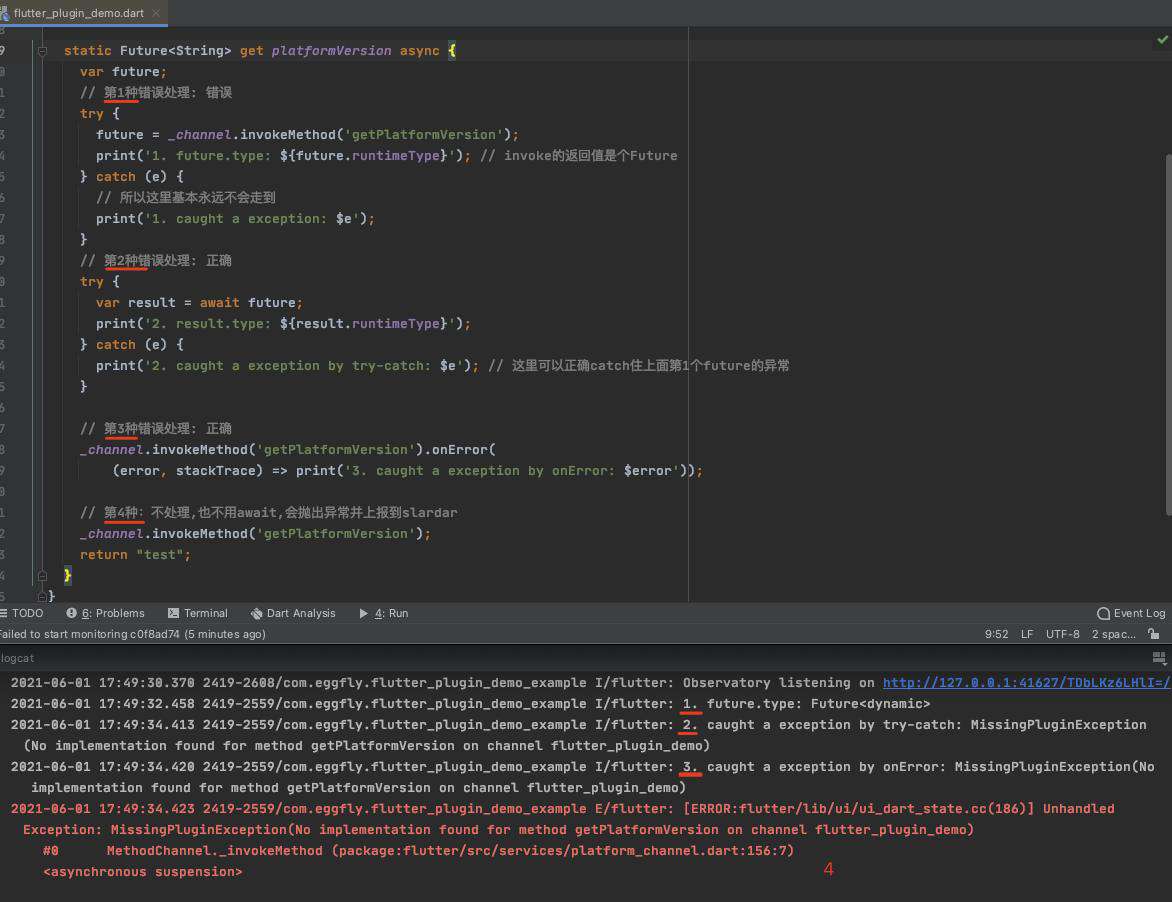
Task: Click the logcat panel options icon
Action: [1159, 658]
